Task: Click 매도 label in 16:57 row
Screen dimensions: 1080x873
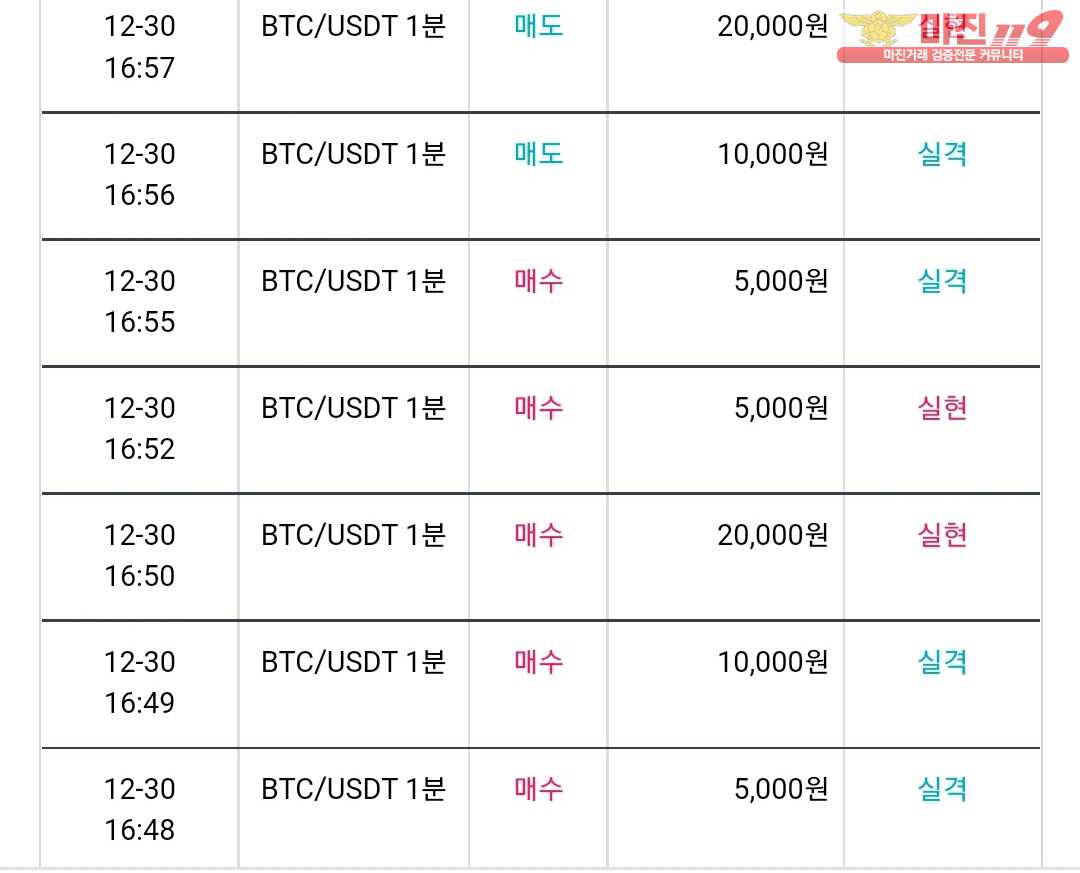Action: click(x=539, y=26)
